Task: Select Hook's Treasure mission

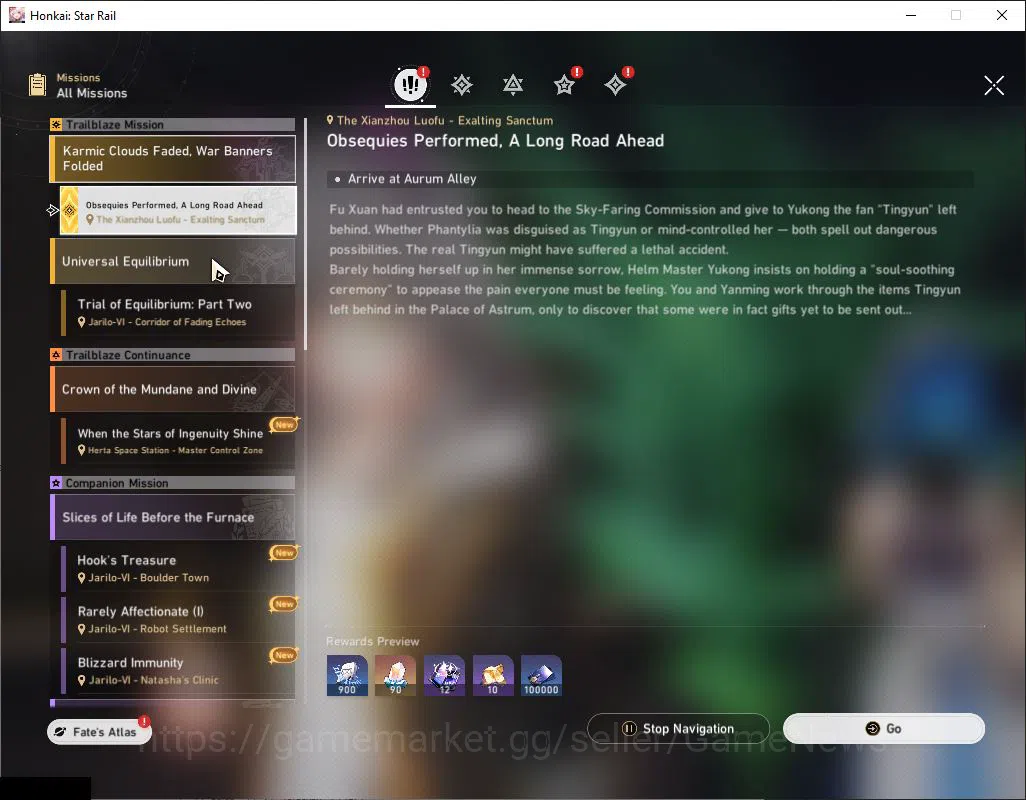Action: [178, 568]
